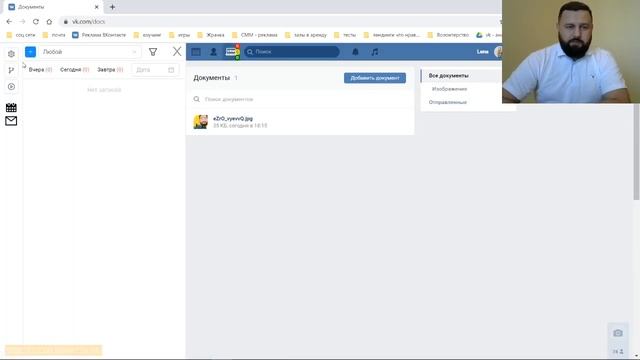
Task: Click the lock icon in address bar
Action: 66,22
